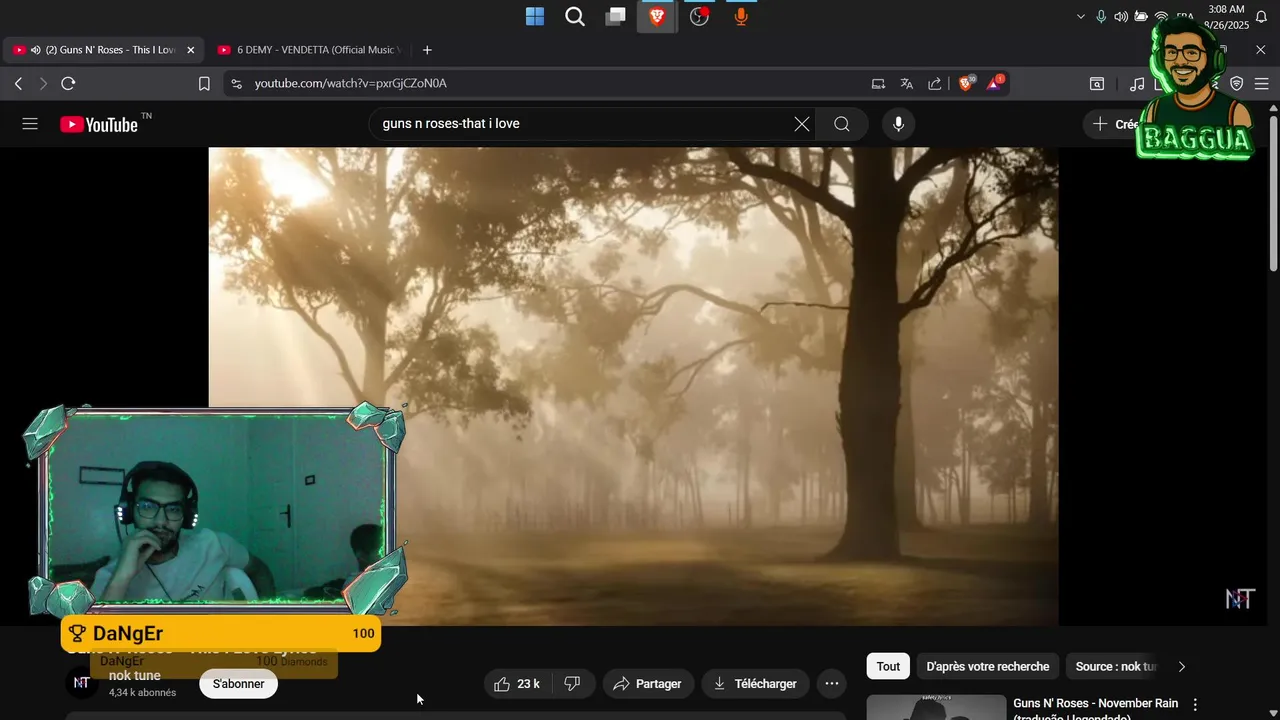Open the volume speaker tray icon
The width and height of the screenshot is (1280, 720).
(x=1121, y=17)
